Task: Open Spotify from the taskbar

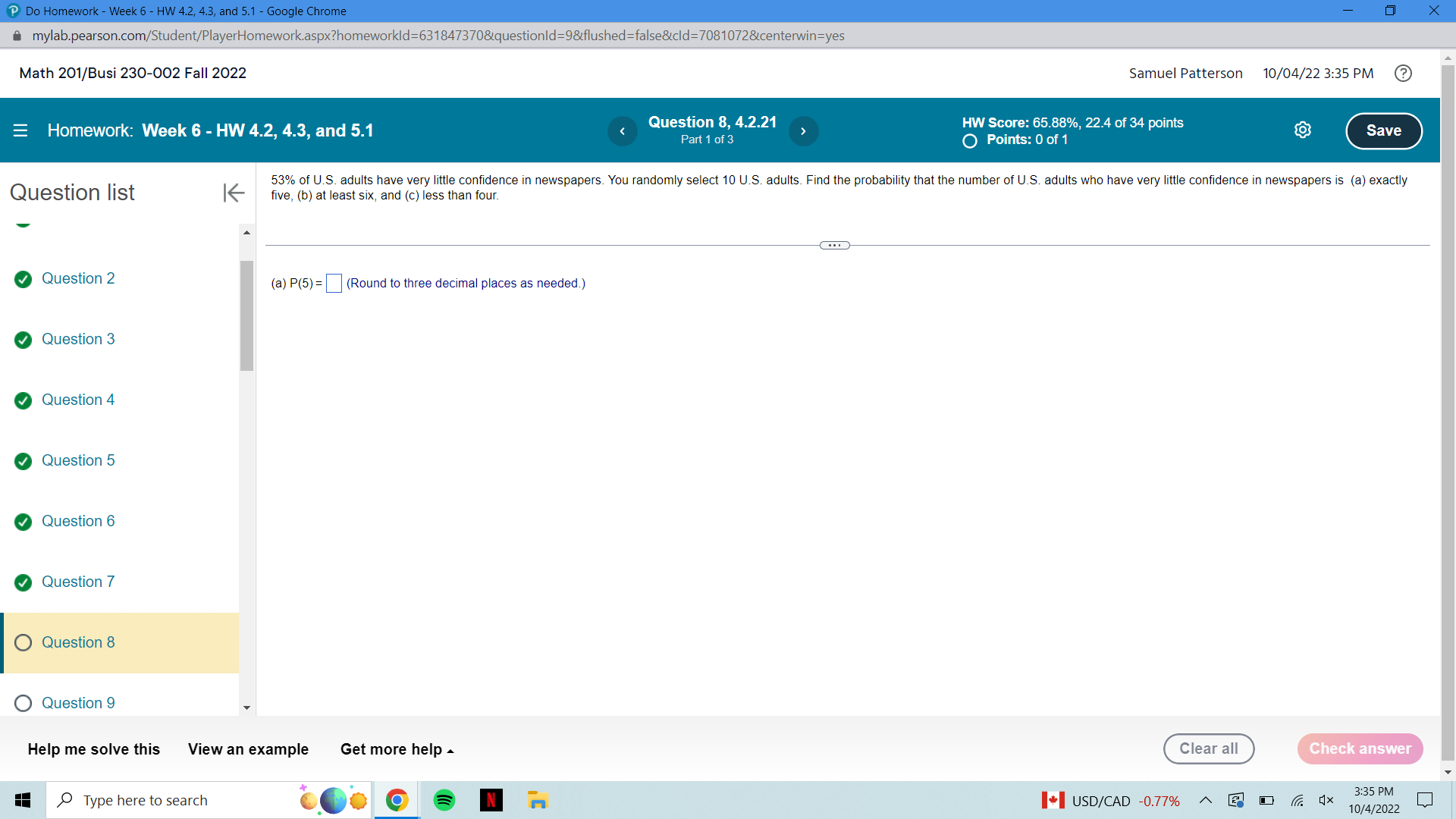Action: [444, 800]
